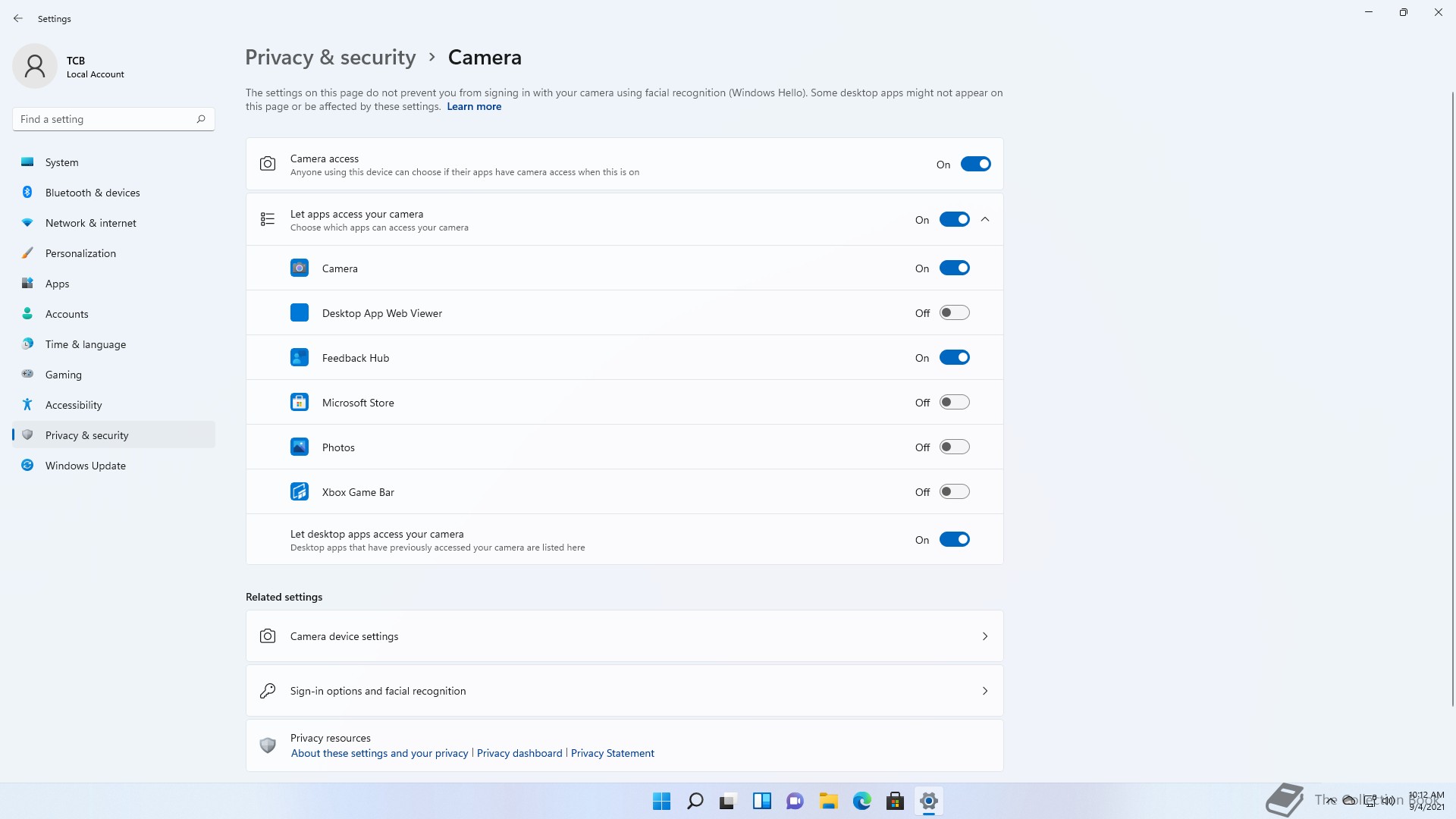Click the clock in system tray
This screenshot has height=819, width=1456.
click(1426, 801)
